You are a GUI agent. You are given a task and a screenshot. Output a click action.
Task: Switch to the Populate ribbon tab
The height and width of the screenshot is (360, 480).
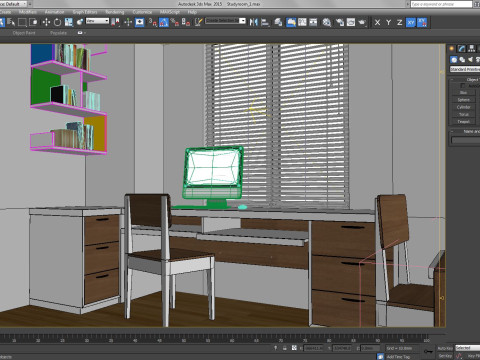tap(58, 33)
